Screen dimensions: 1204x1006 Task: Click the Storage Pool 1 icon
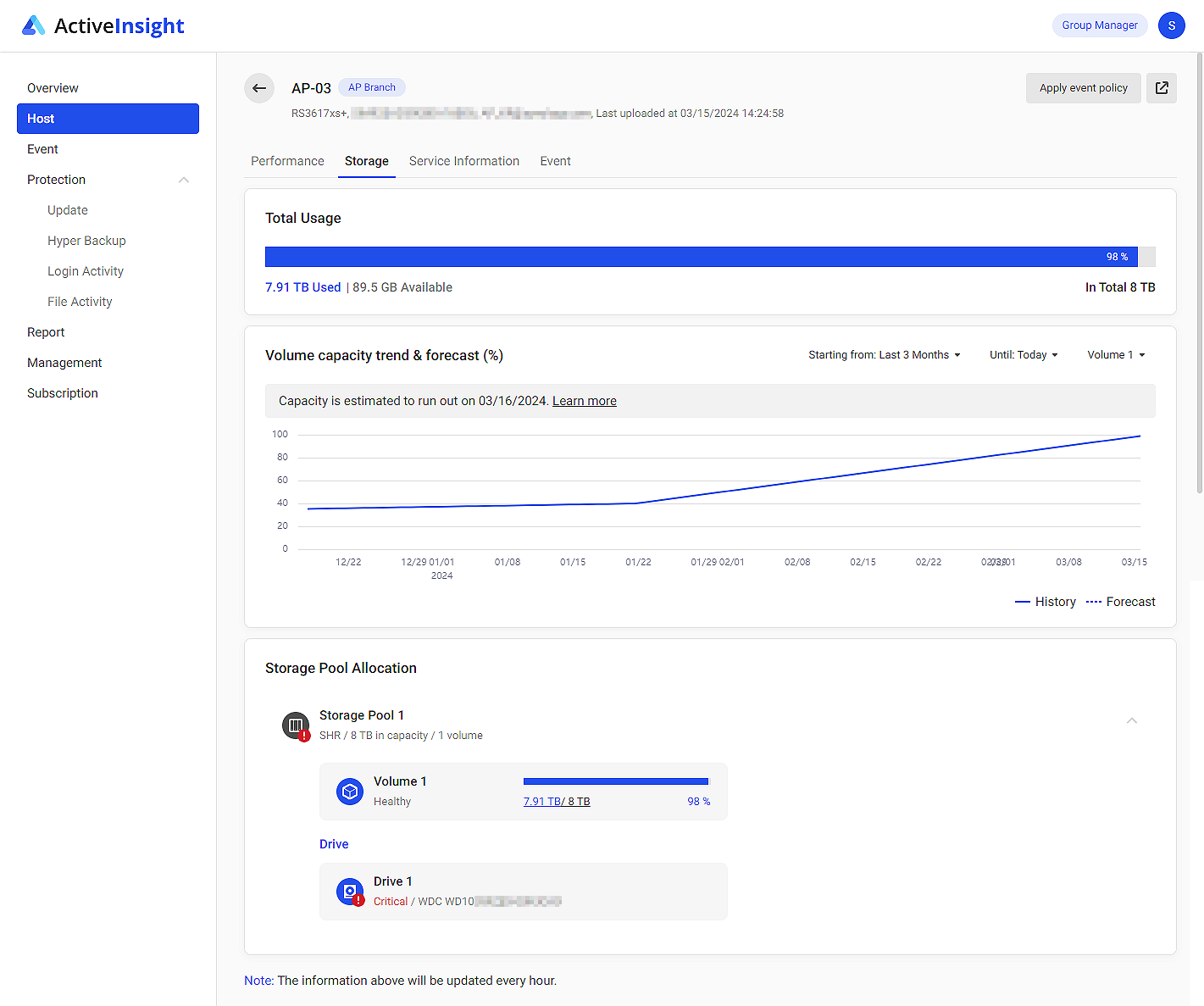point(296,725)
